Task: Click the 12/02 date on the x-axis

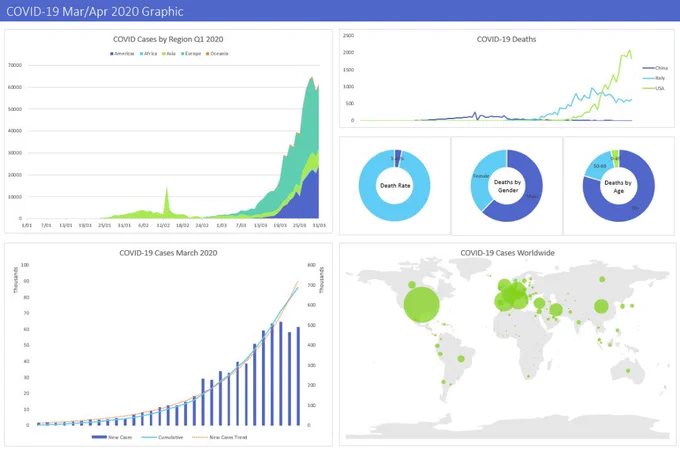Action: tap(163, 225)
